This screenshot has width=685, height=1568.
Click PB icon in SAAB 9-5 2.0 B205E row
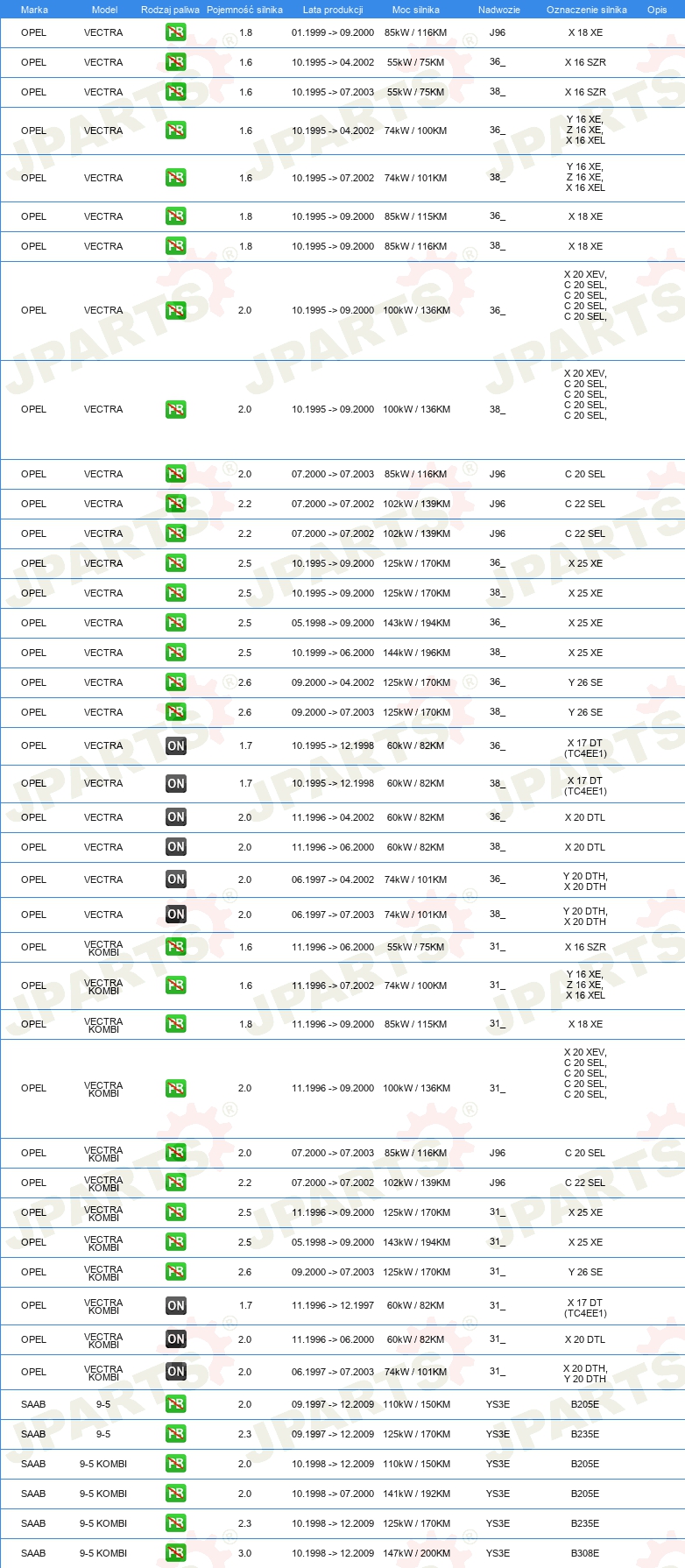pyautogui.click(x=176, y=1404)
